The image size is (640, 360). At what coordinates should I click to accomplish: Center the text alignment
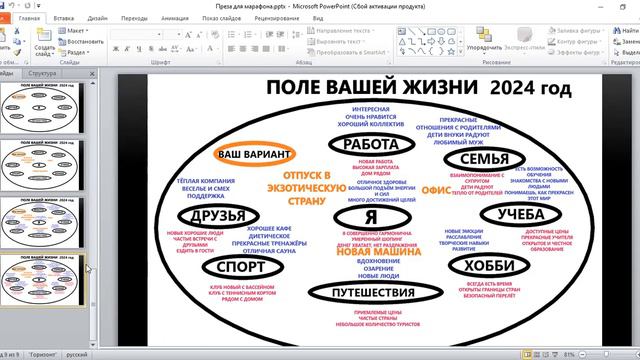243,49
